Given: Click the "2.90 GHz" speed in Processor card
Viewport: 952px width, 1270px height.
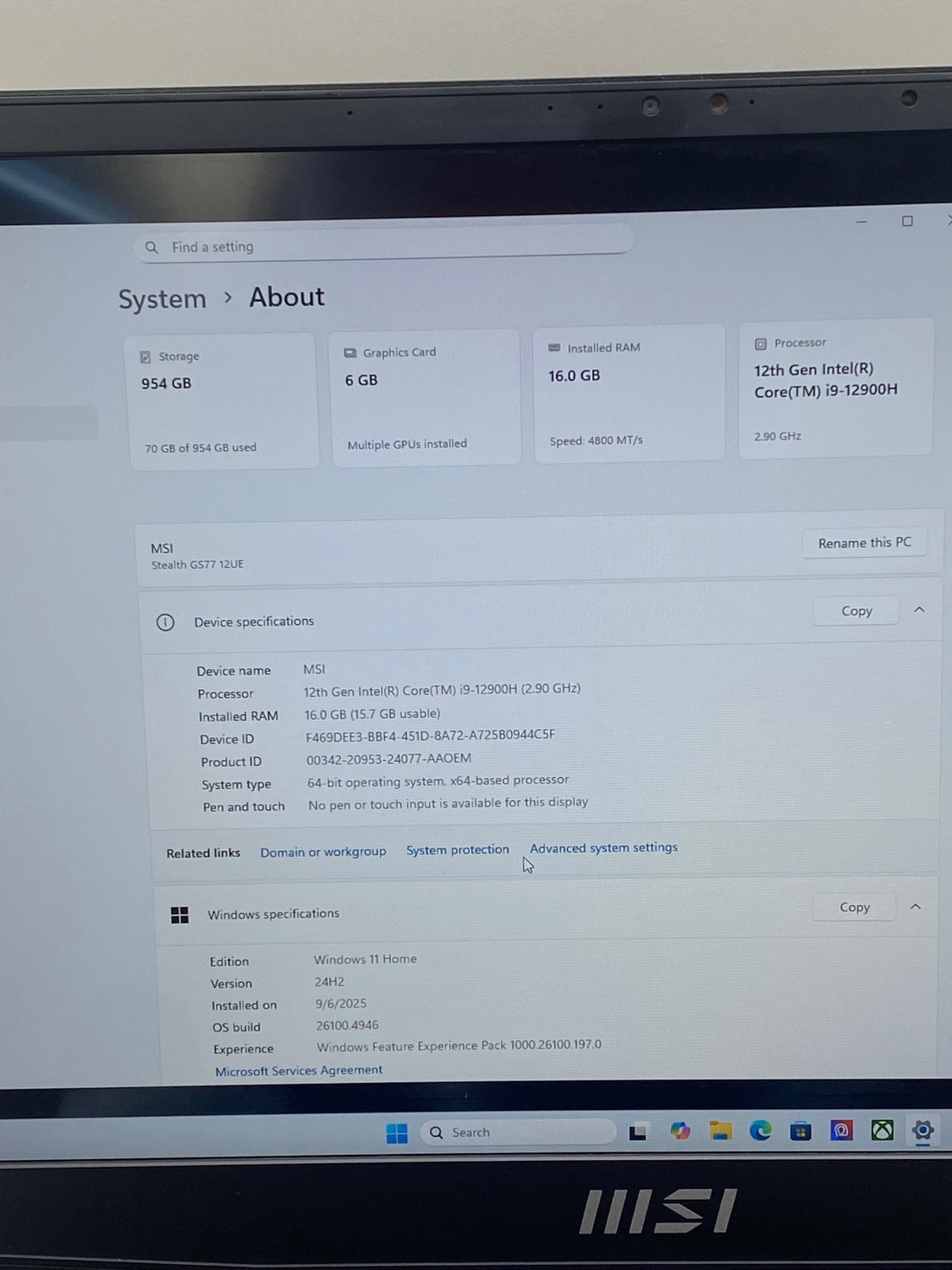Looking at the screenshot, I should (x=778, y=436).
